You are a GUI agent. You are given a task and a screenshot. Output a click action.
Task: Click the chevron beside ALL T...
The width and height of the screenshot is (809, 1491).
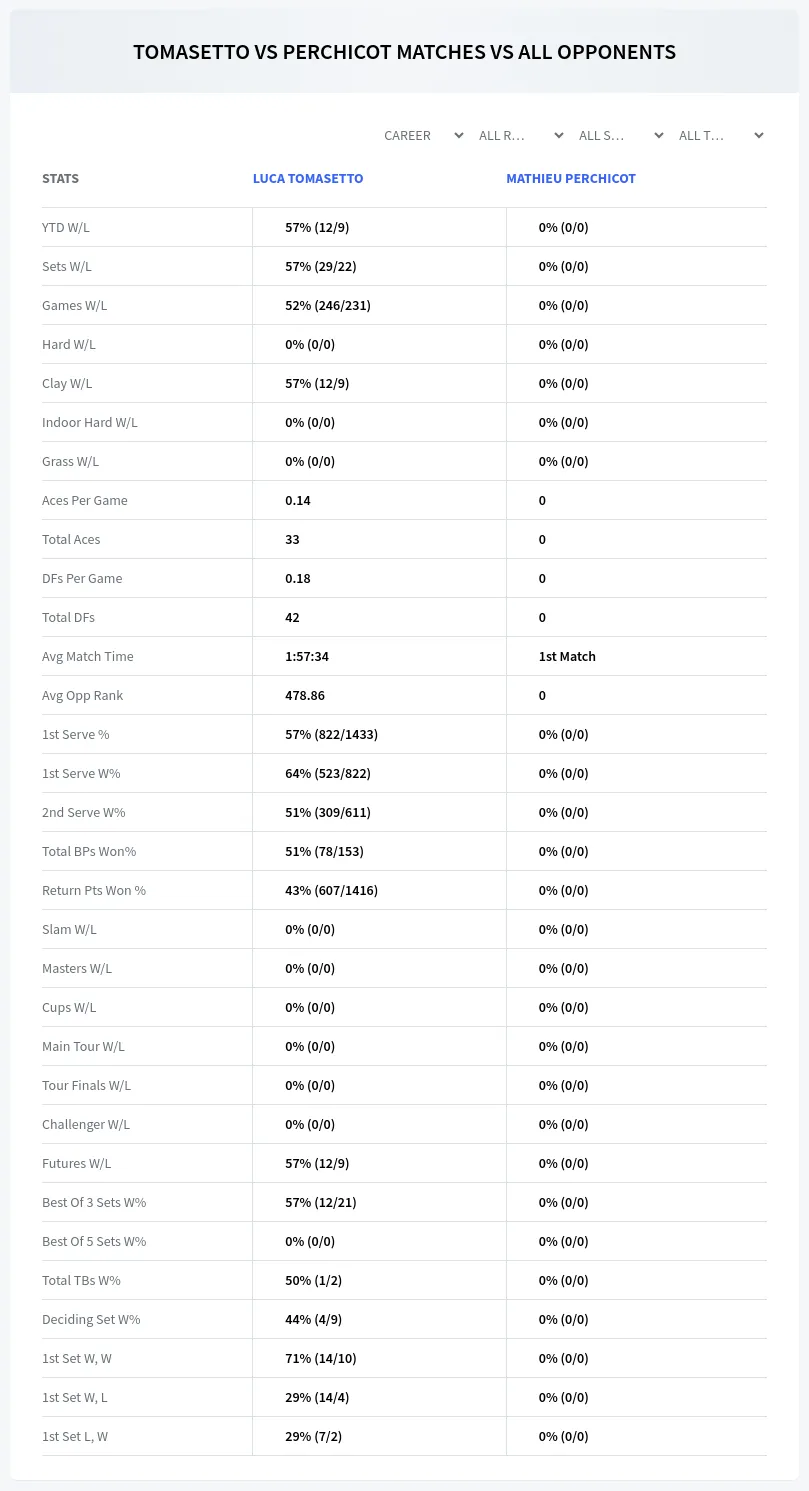click(758, 136)
